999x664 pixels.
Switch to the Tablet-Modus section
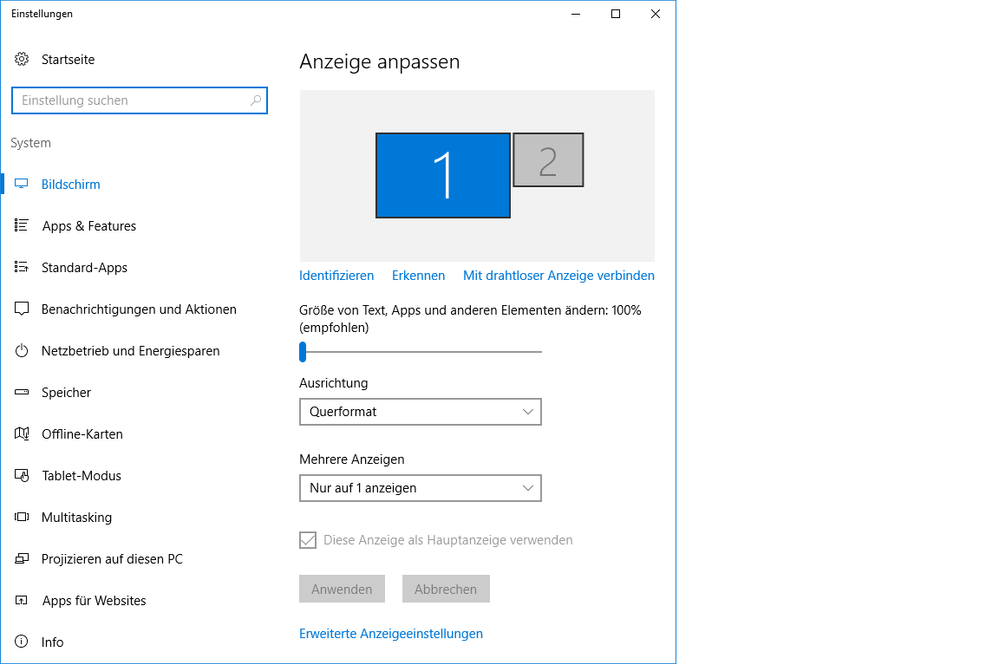(x=81, y=476)
